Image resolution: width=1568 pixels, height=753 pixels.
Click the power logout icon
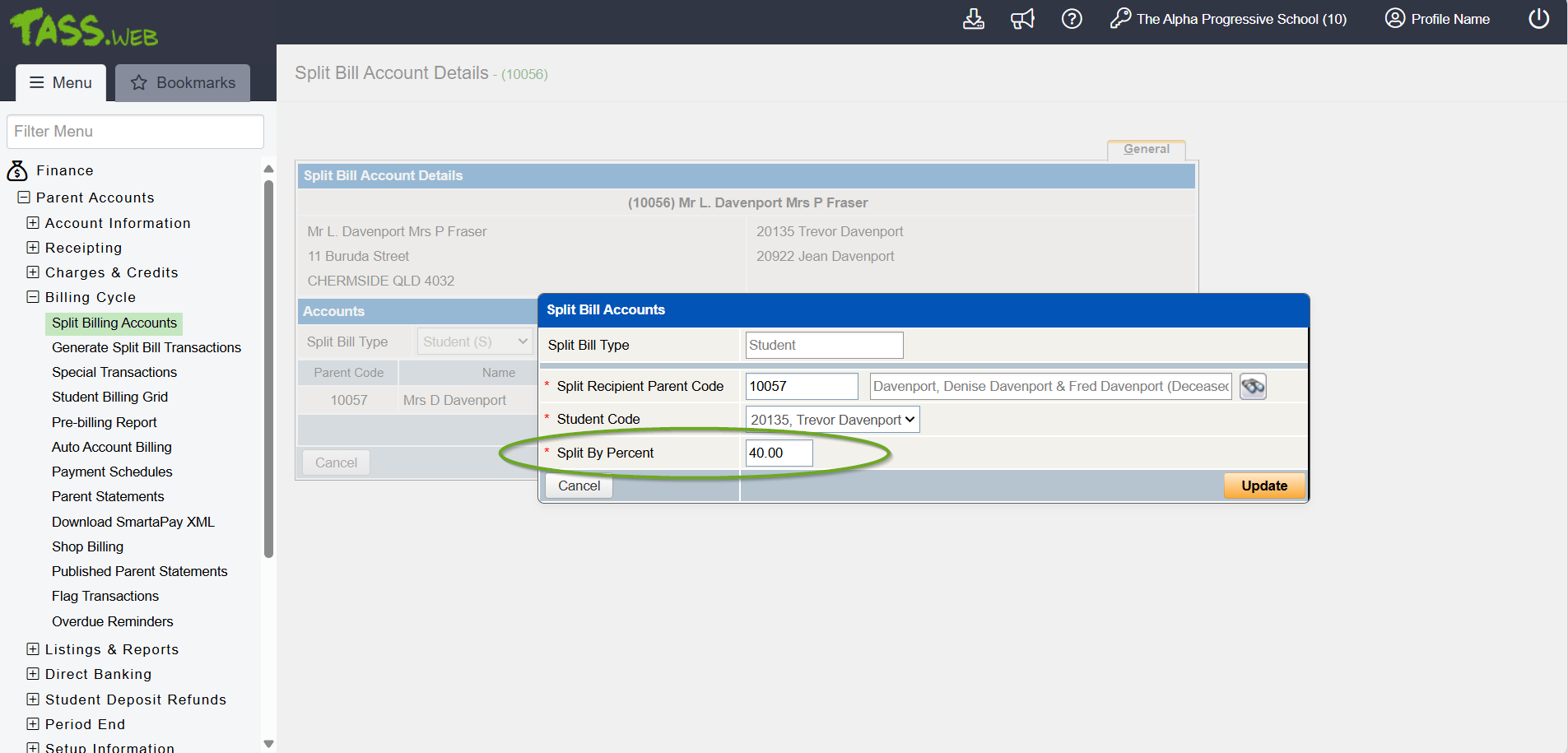click(1538, 19)
